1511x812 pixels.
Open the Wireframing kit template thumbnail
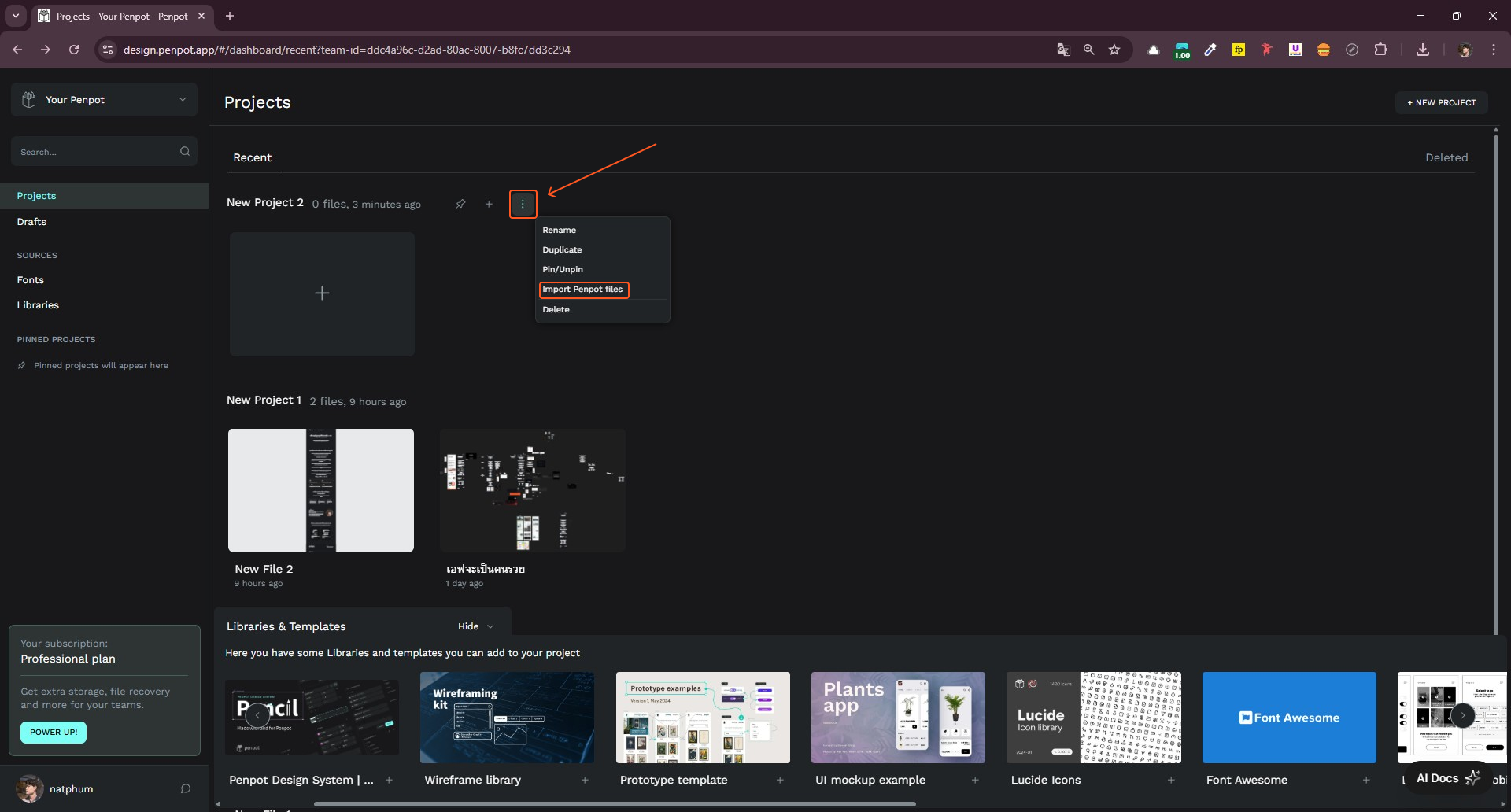[507, 718]
